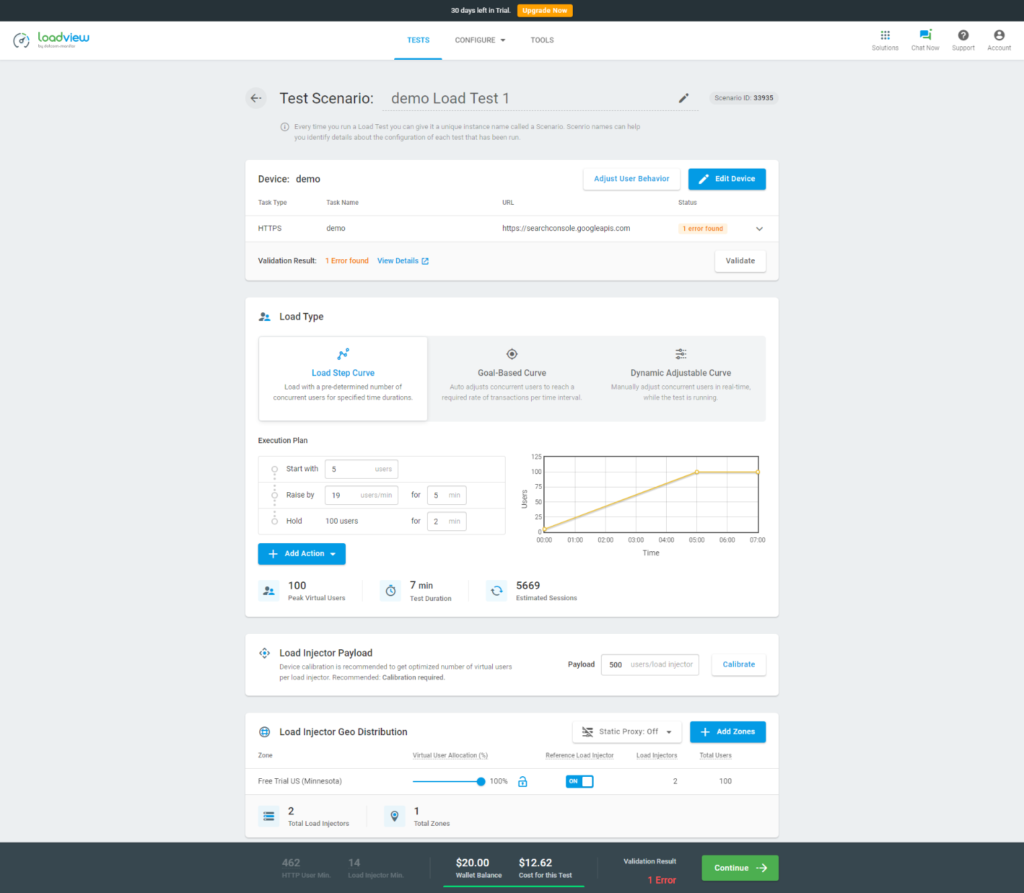
Task: Click the Peak Virtual Users icon
Action: pyautogui.click(x=268, y=591)
